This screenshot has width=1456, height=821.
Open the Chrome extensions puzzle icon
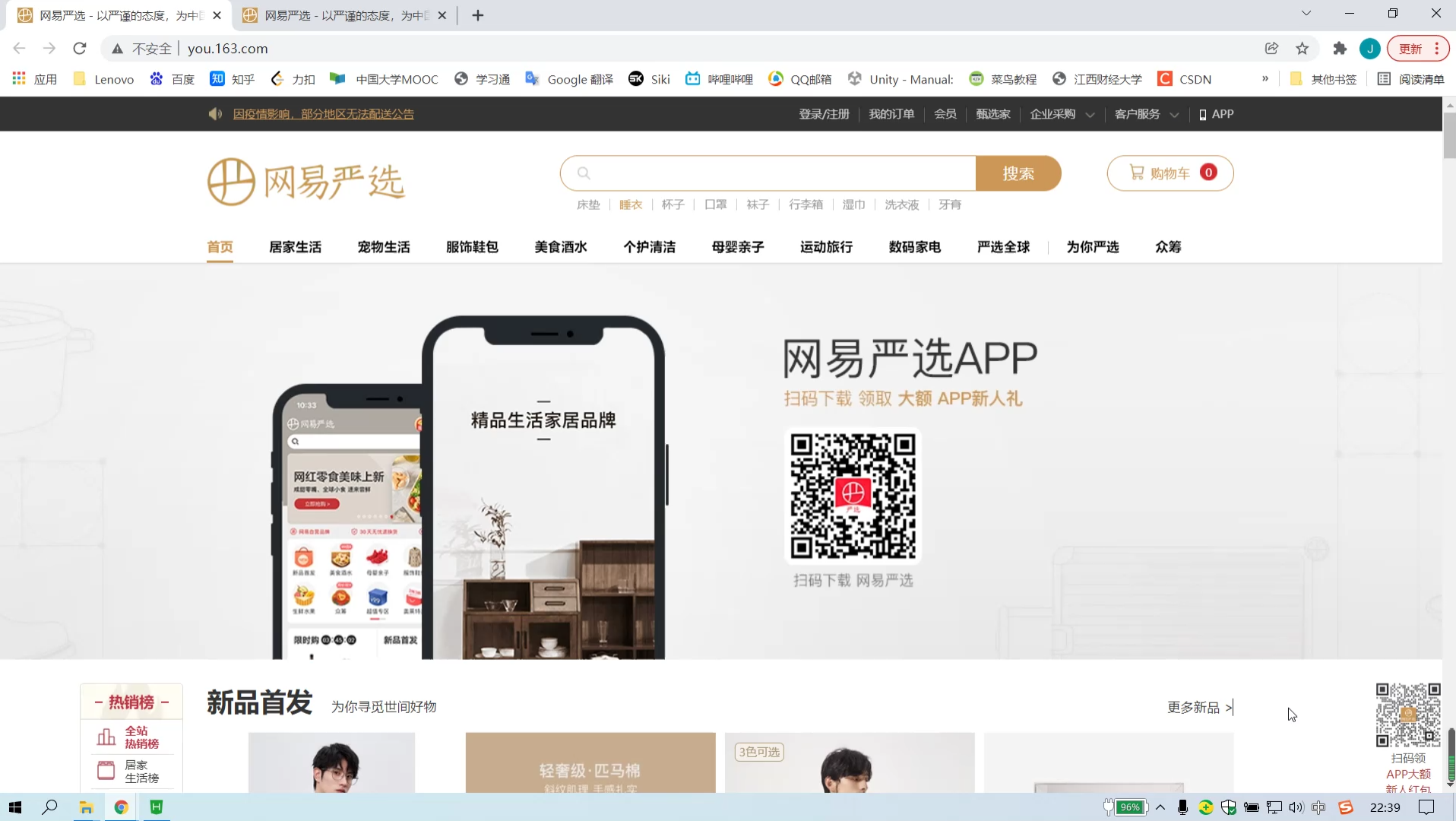pos(1340,49)
